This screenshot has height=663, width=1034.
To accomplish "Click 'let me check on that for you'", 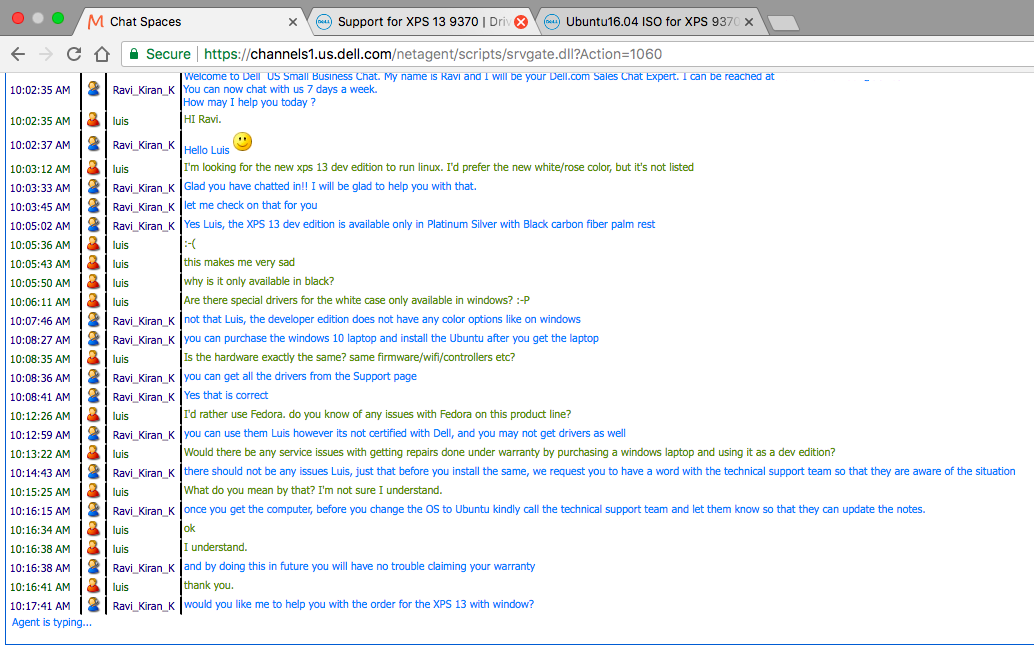I will coord(251,205).
